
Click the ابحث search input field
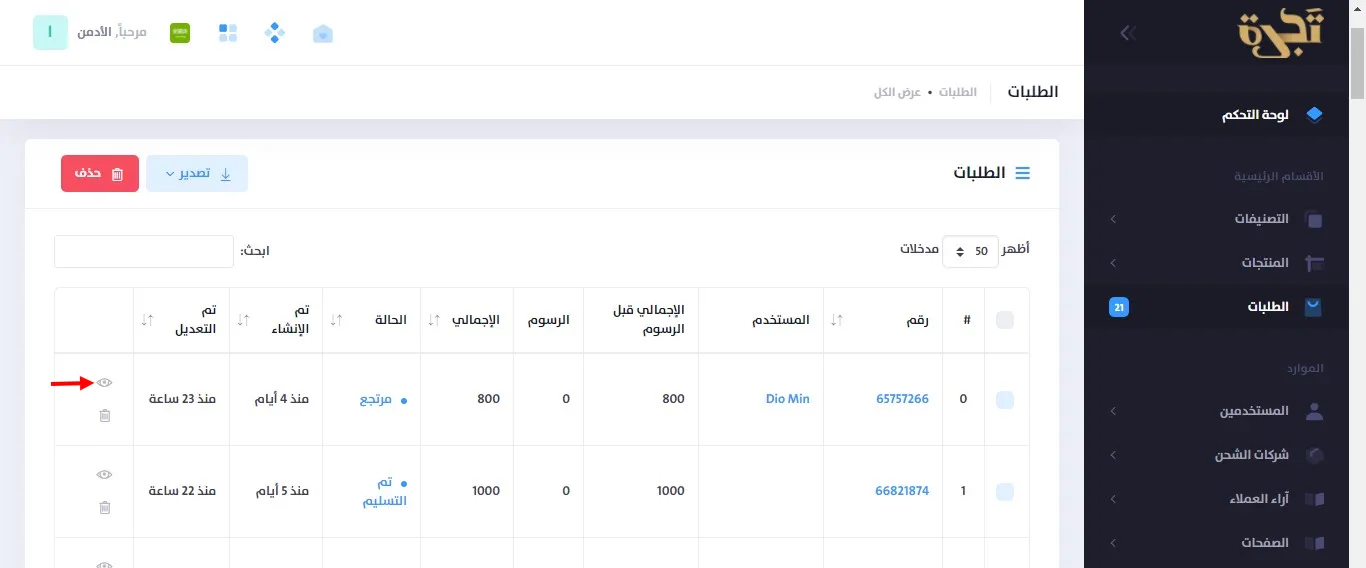[x=143, y=251]
